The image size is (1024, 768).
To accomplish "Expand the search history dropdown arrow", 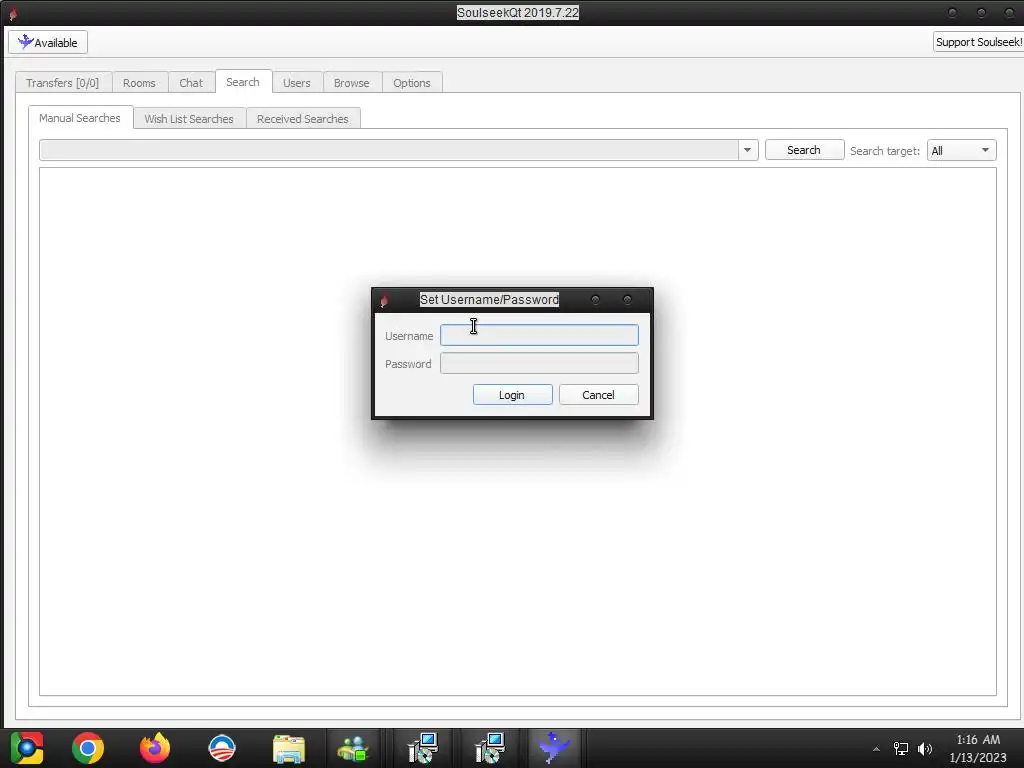I will click(x=748, y=150).
